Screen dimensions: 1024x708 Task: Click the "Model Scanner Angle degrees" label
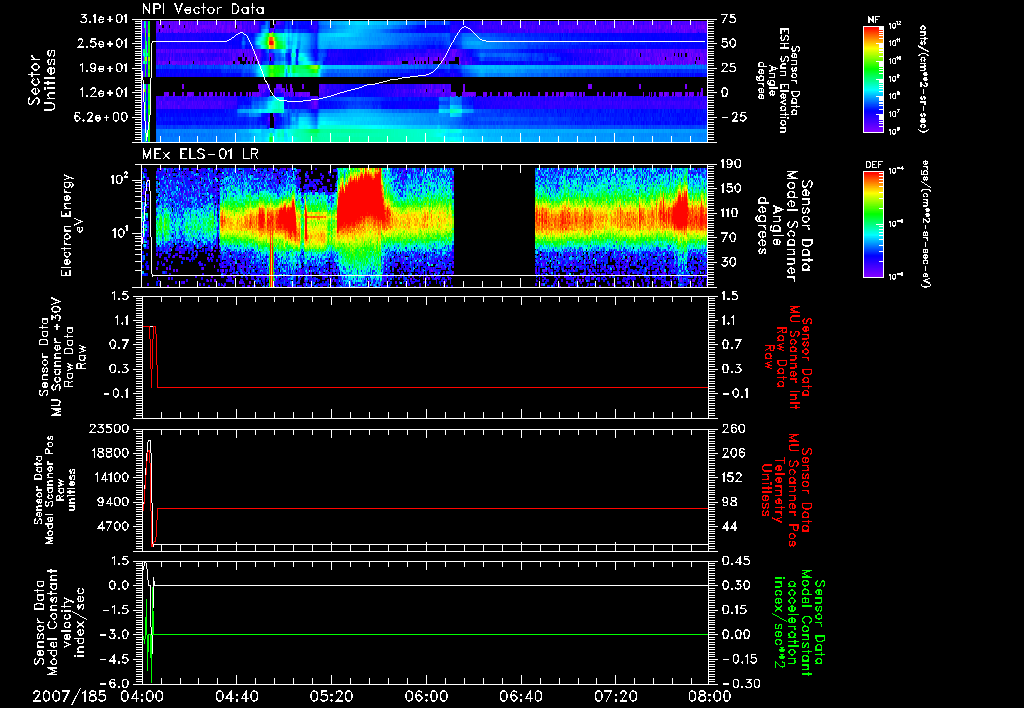785,227
